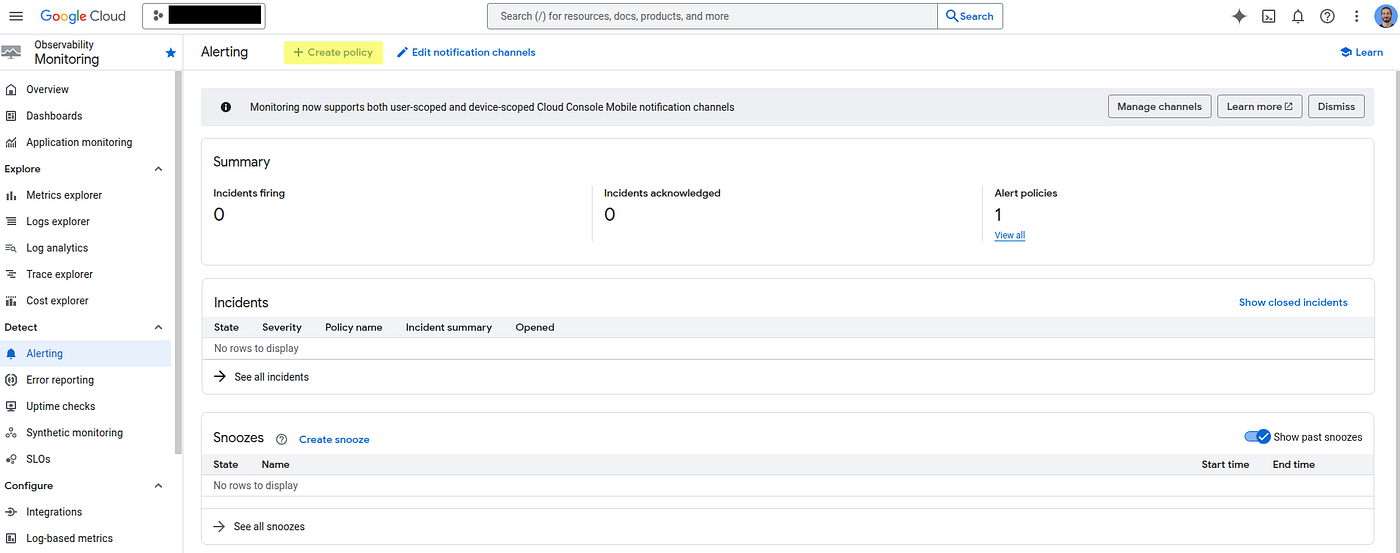
Task: Click the Overview home icon
Action: point(11,89)
